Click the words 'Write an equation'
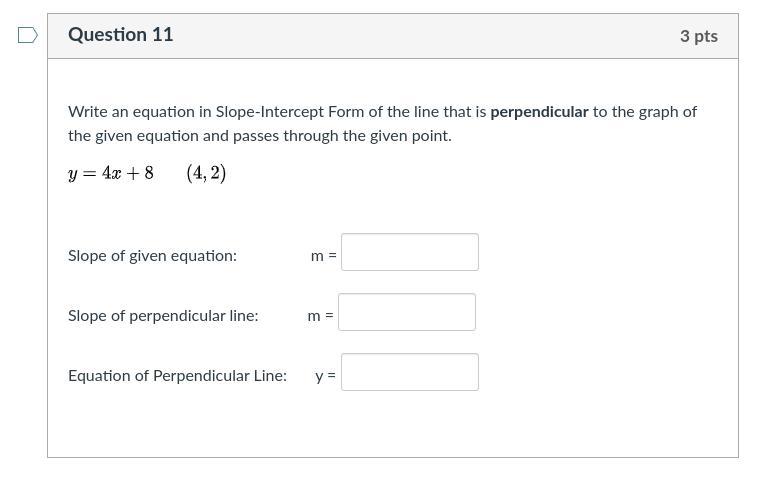The height and width of the screenshot is (477, 777). tap(131, 112)
